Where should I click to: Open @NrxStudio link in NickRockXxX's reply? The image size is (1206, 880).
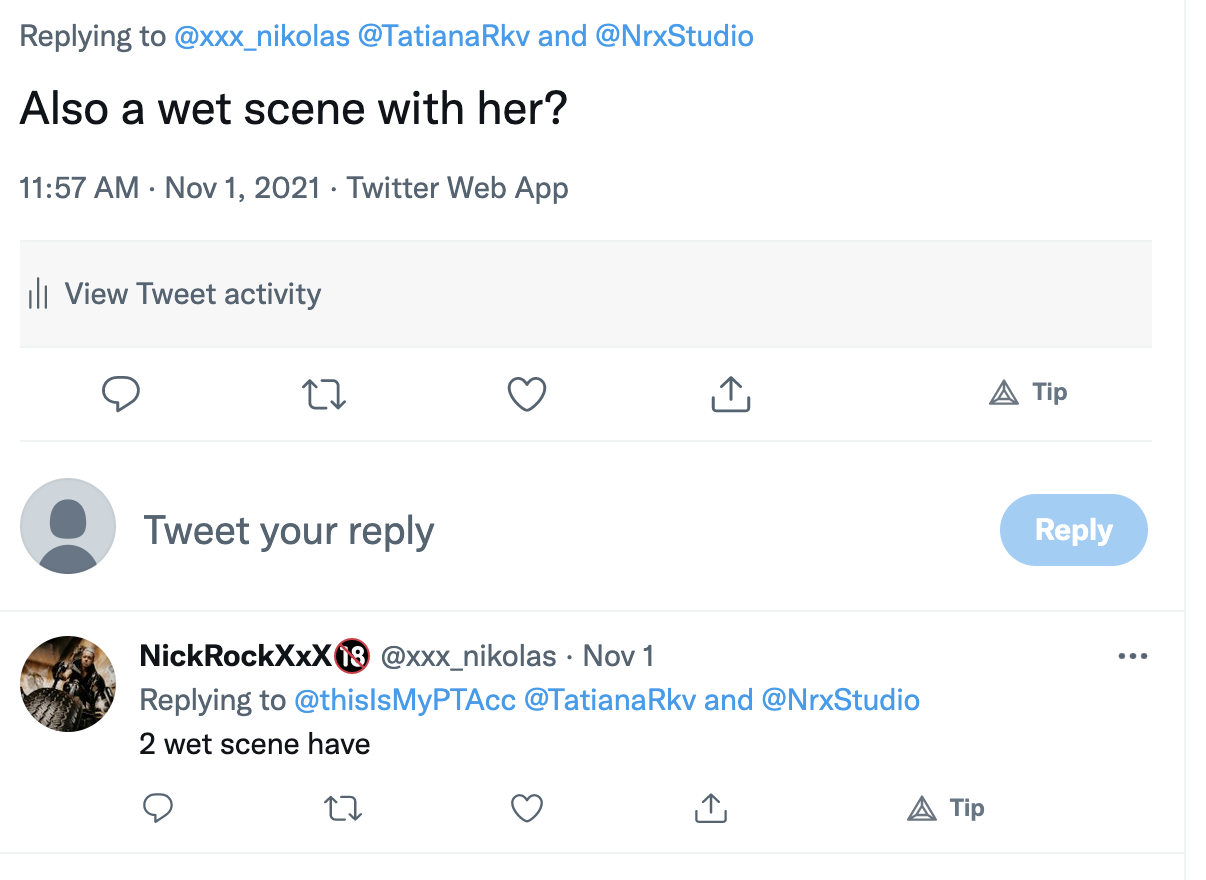coord(840,700)
